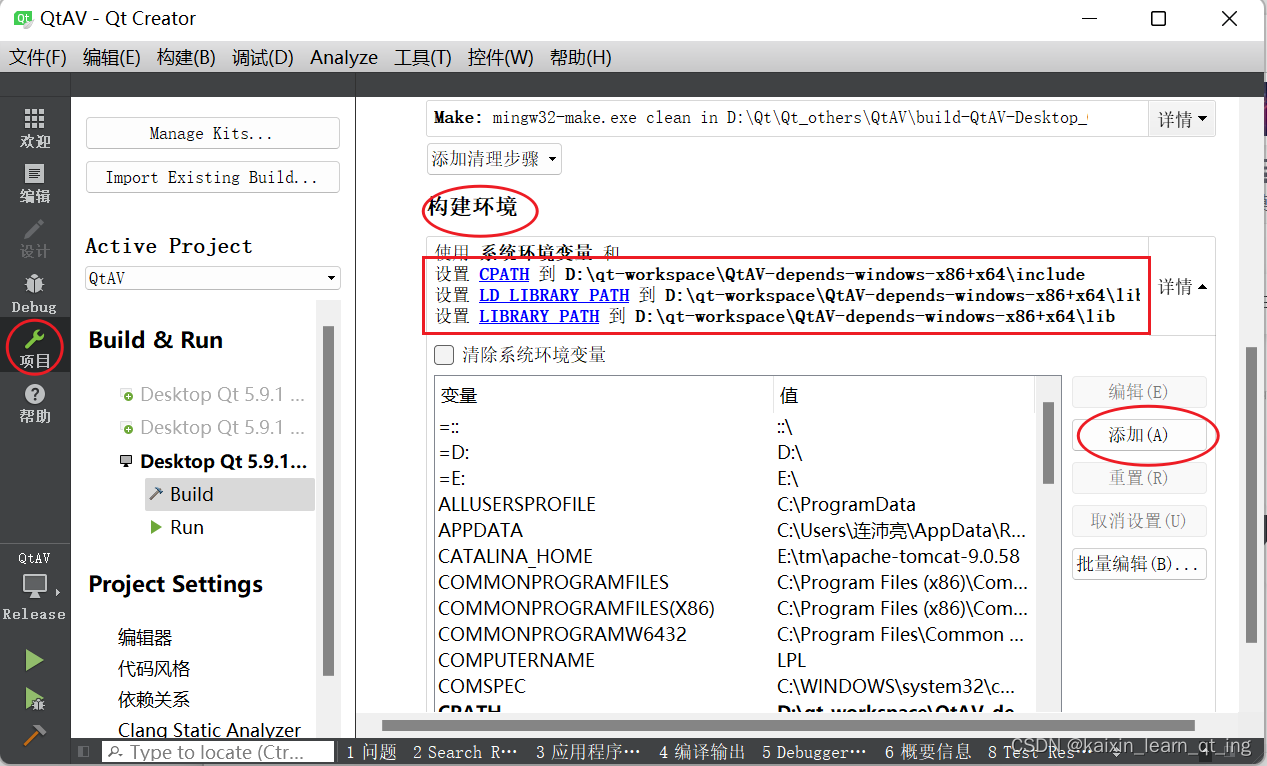Open the Window (控件) menu

point(500,57)
